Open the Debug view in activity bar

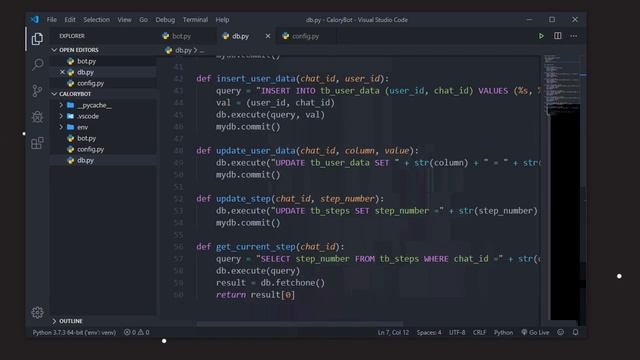point(37,117)
